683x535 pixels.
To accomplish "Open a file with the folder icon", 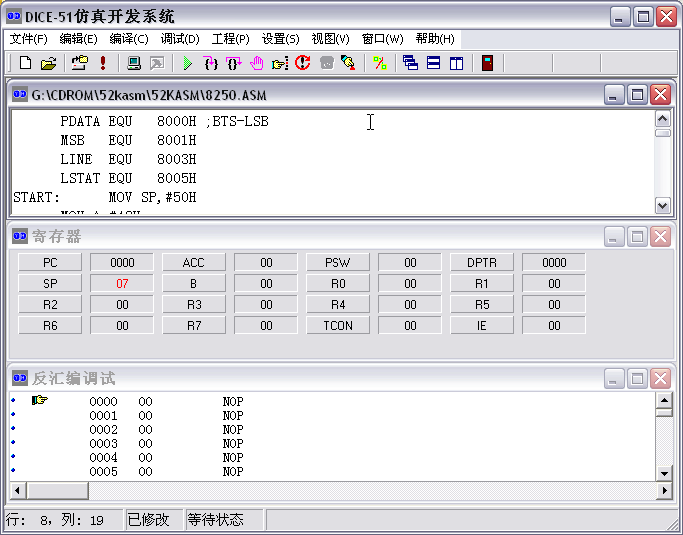I will (x=48, y=63).
